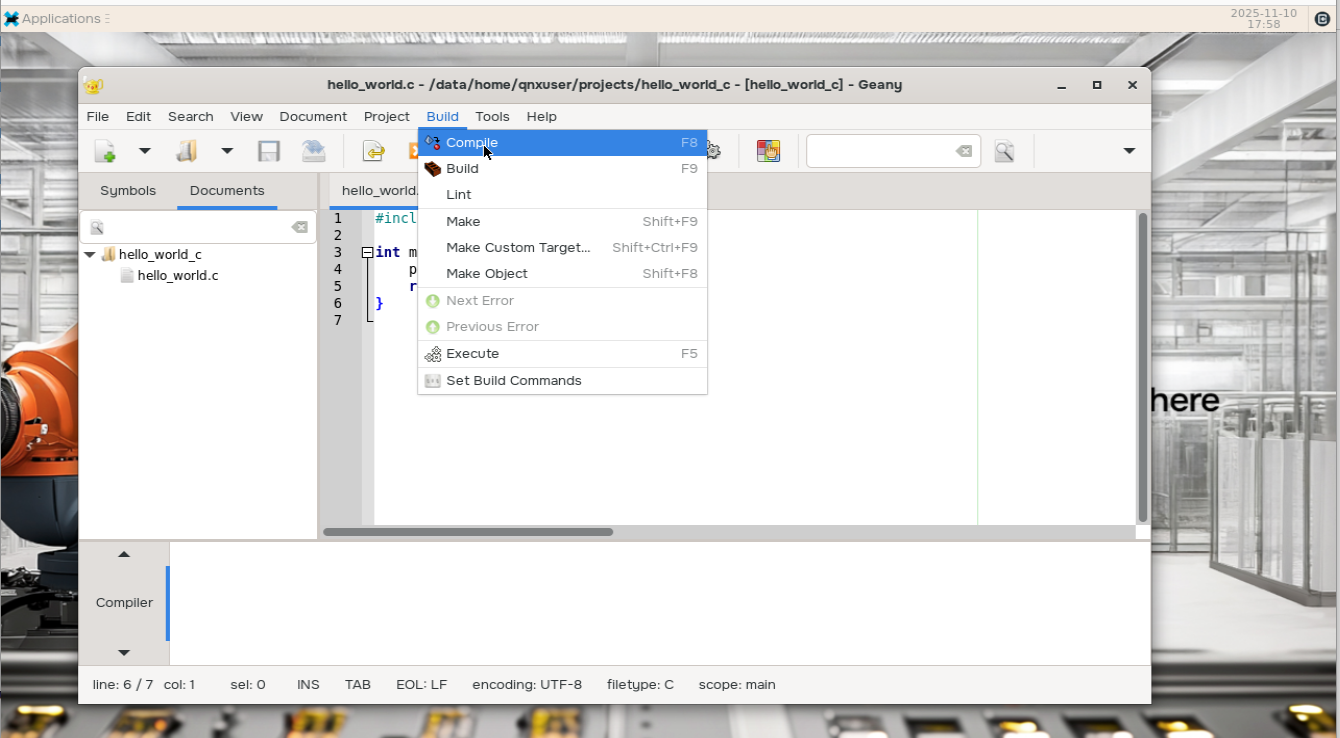1340x738 pixels.
Task: Expand the toolbar overflow arrow at far right
Action: 1129,151
